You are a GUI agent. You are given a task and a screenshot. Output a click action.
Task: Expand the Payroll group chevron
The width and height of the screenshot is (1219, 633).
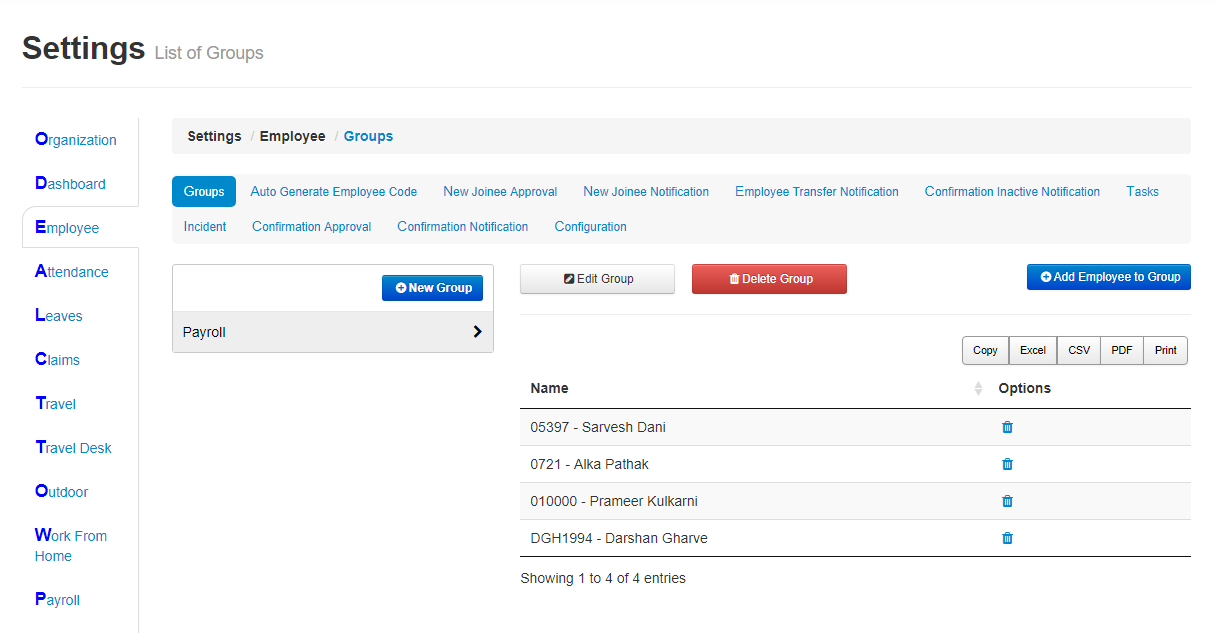477,332
